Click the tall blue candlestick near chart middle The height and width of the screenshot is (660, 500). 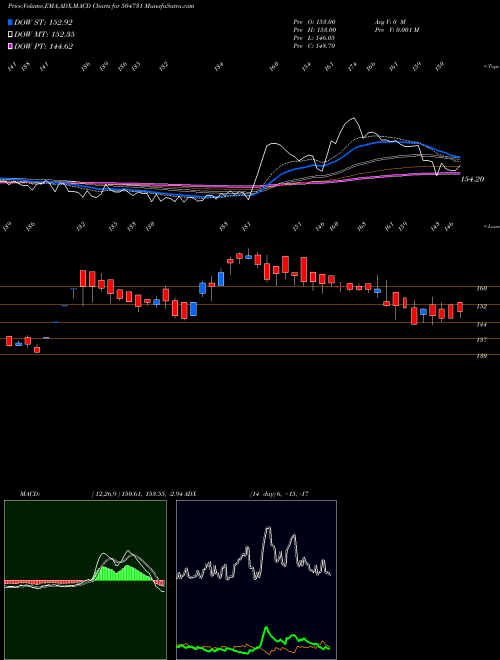click(221, 279)
